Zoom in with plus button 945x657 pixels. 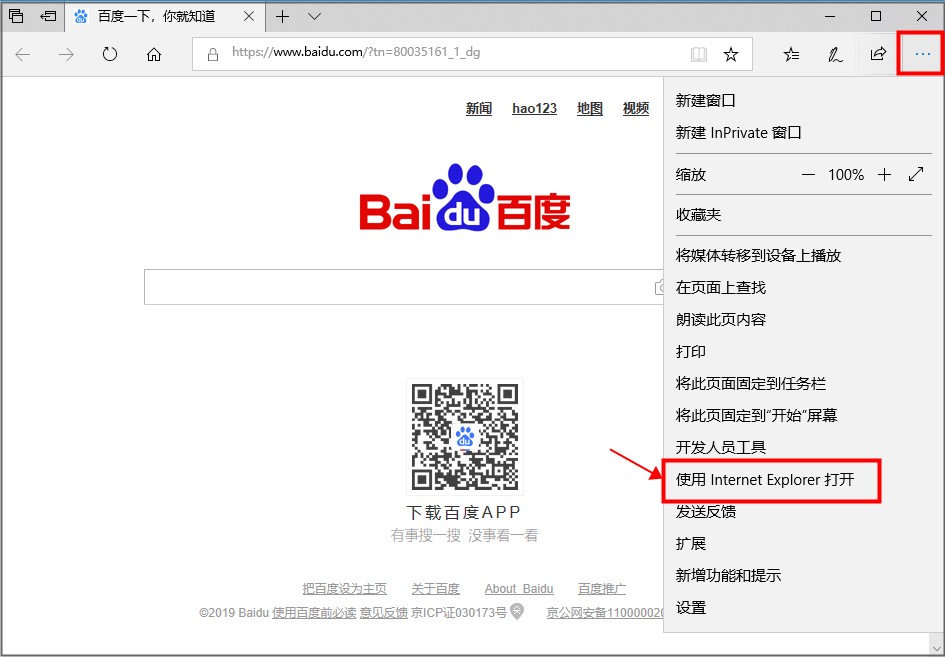[x=884, y=175]
